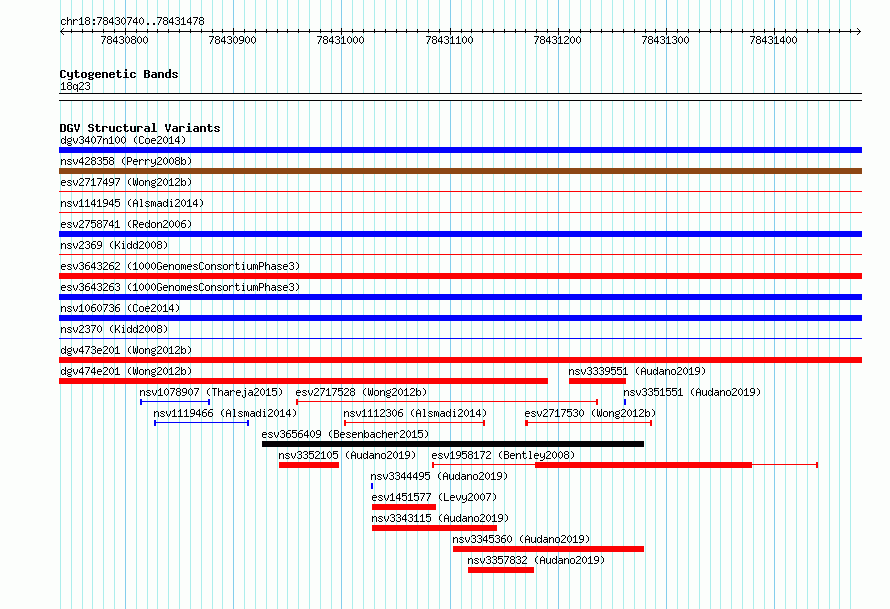Open nsv3345360 (Audano2019) variant label
This screenshot has width=890, height=609.
(x=521, y=539)
